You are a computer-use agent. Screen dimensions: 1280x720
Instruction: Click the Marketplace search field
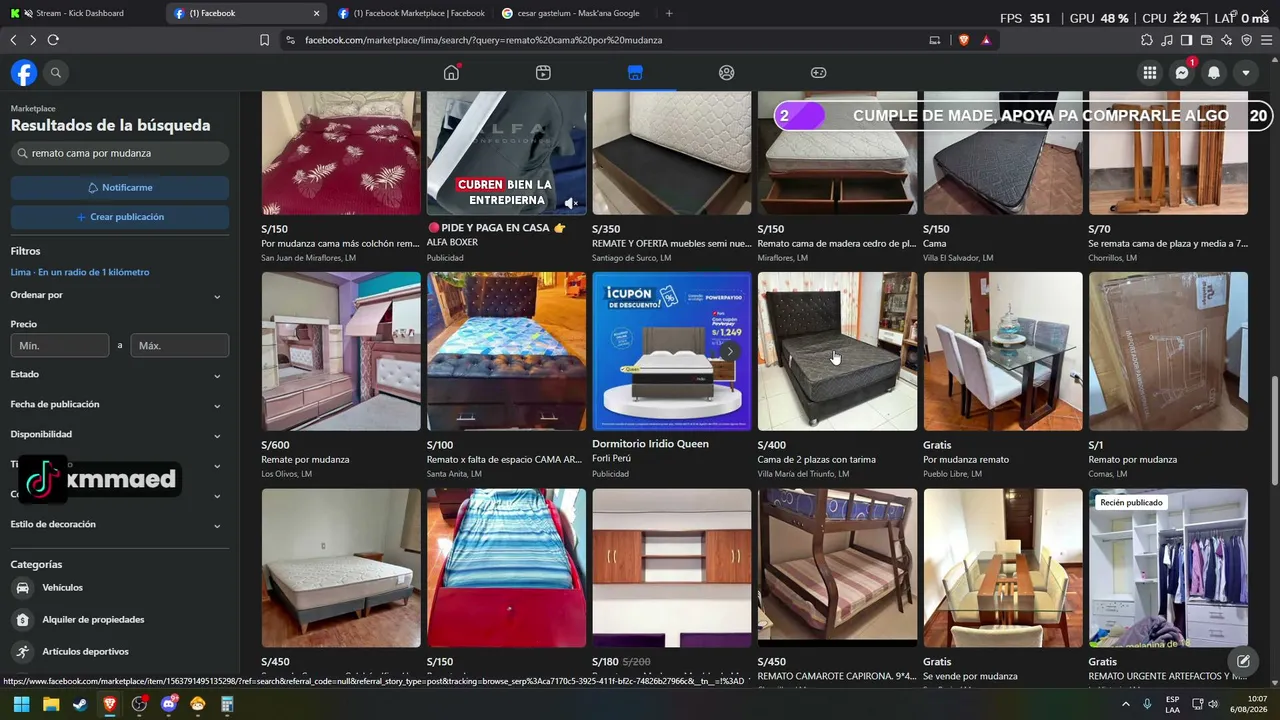[120, 154]
